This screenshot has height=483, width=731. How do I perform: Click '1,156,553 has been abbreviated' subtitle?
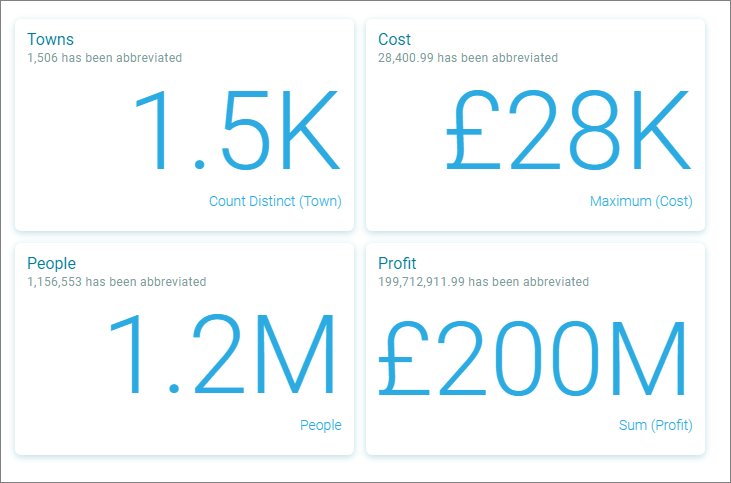(117, 282)
